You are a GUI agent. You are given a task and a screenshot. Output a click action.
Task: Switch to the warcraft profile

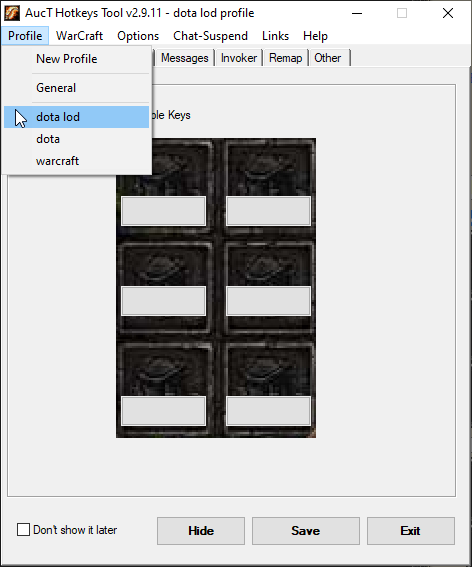pos(76,161)
